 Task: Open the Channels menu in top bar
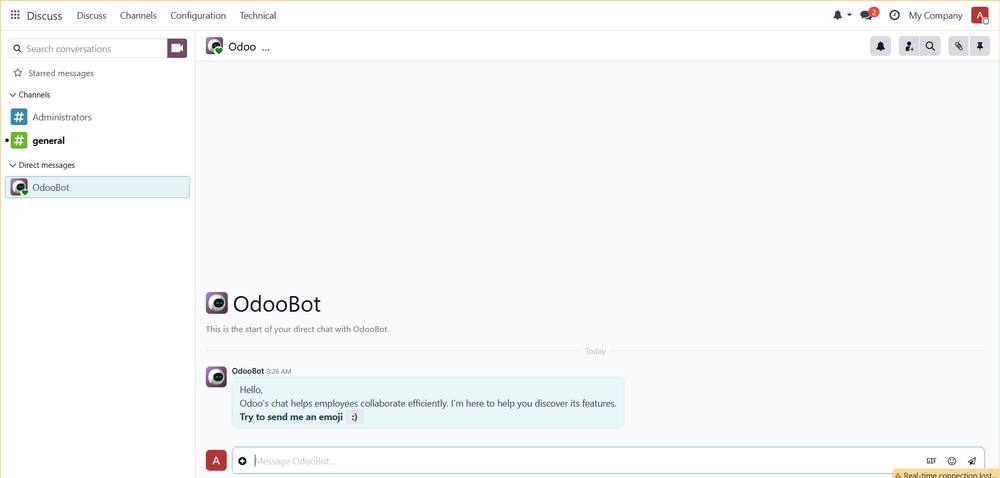pyautogui.click(x=138, y=15)
